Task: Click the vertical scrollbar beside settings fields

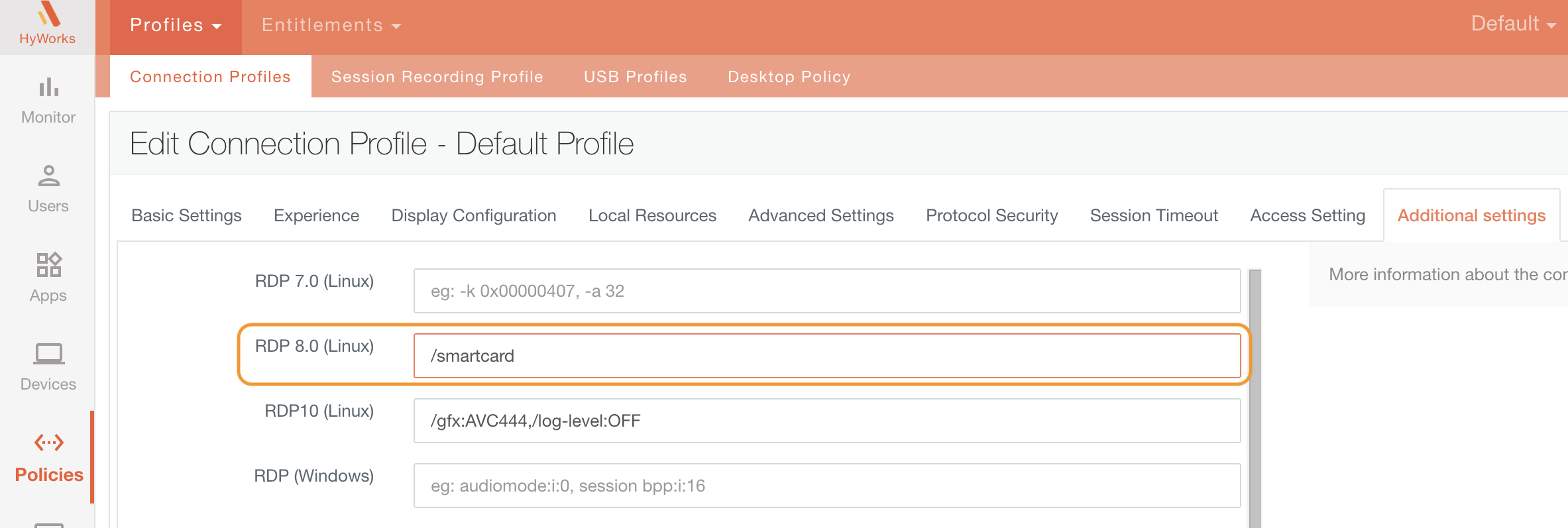Action: 1255,397
